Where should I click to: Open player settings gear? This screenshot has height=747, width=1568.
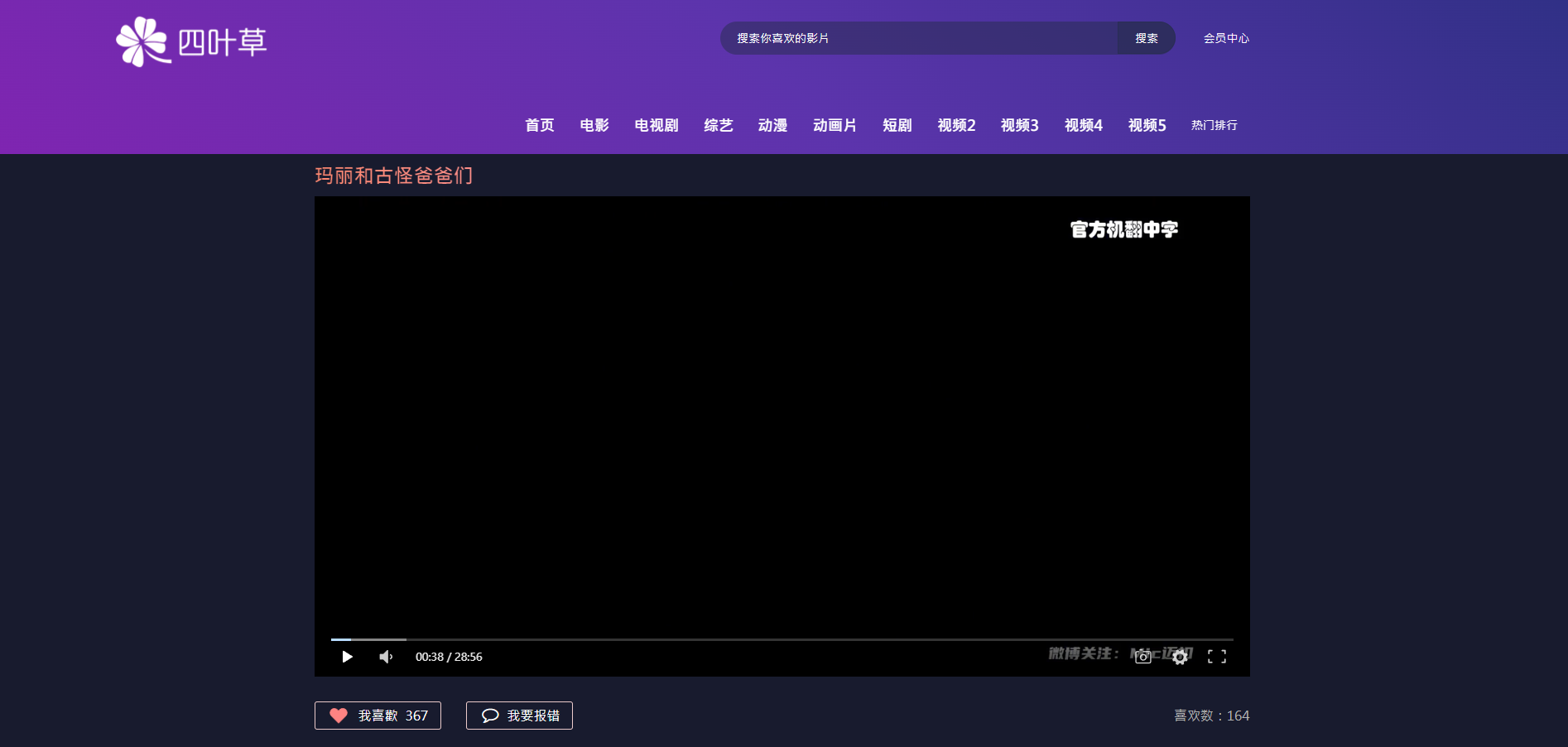tap(1180, 657)
